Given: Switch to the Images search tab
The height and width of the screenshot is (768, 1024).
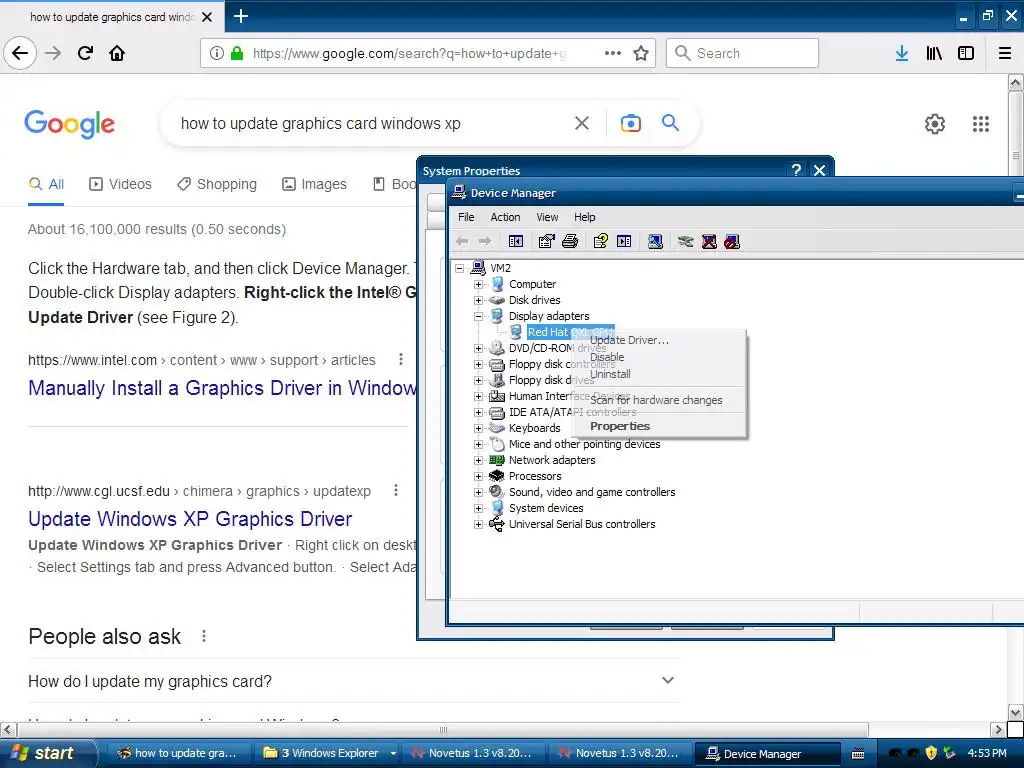Looking at the screenshot, I should click(314, 184).
